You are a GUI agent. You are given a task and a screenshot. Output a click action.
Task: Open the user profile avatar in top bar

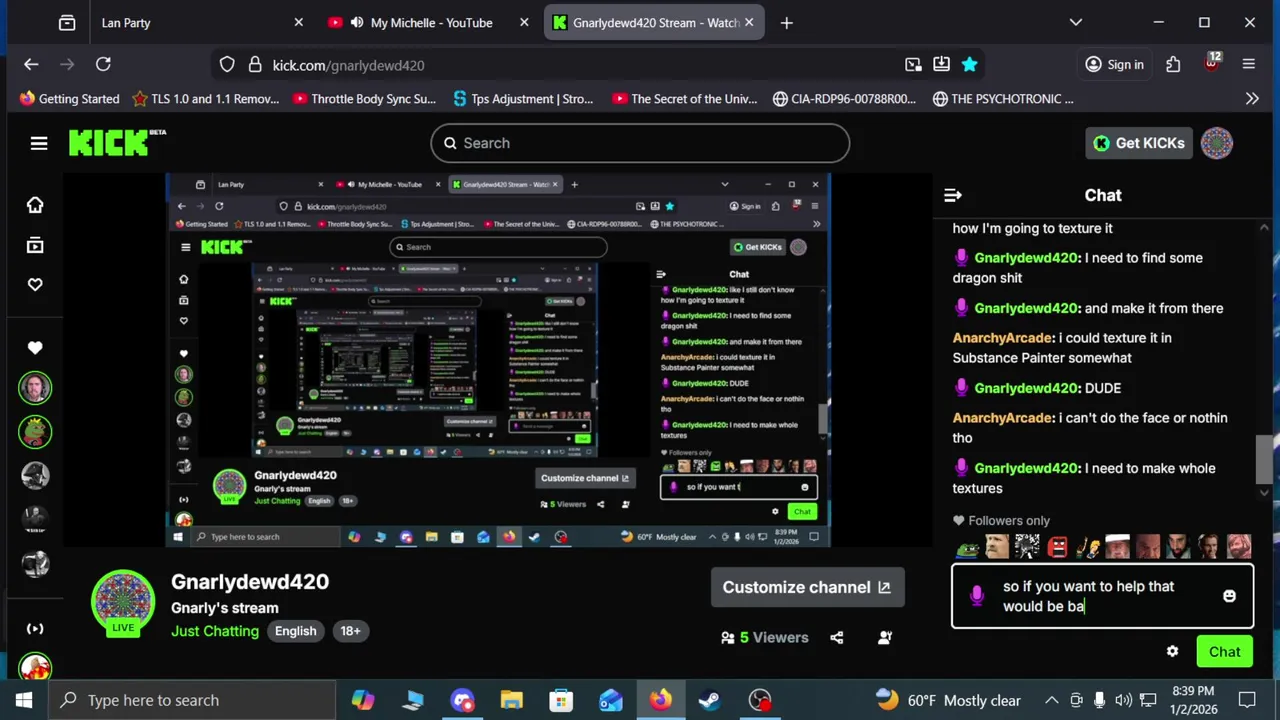(1217, 143)
